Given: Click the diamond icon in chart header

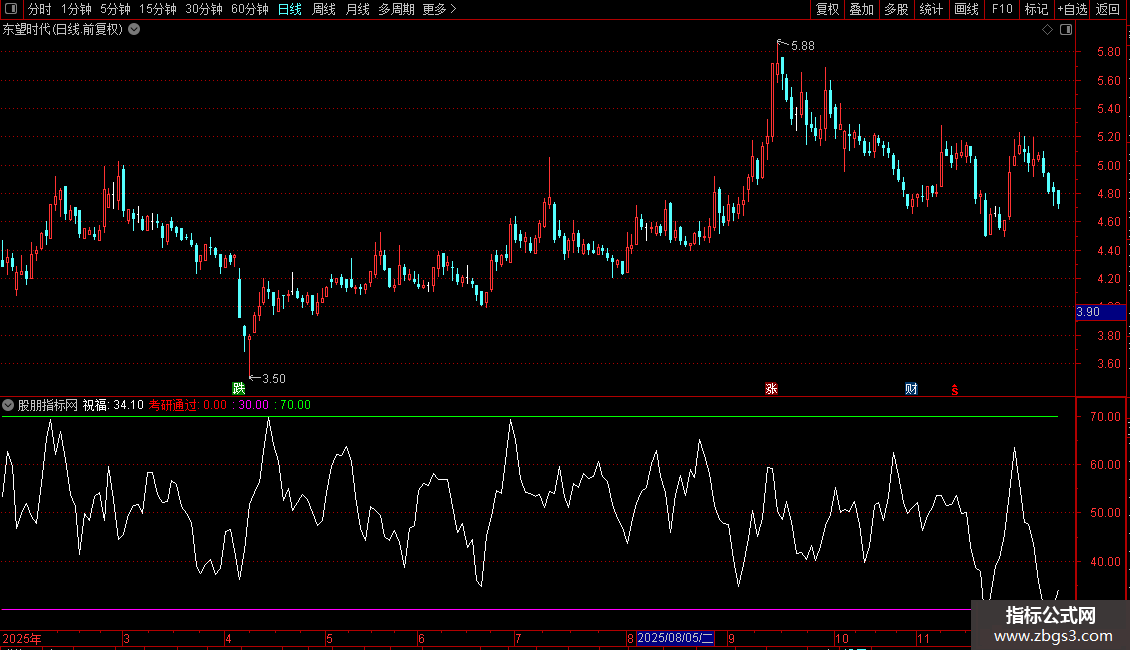Looking at the screenshot, I should point(1047,30).
